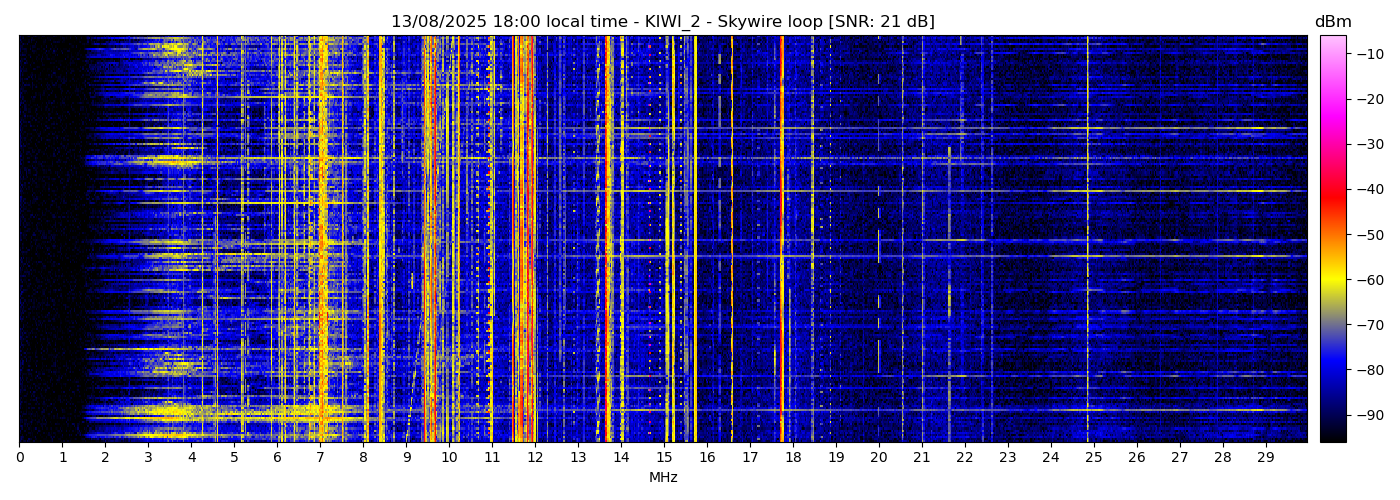Click the 7 MHz tick label
Image resolution: width=1400 pixels, height=500 pixels.
320,458
